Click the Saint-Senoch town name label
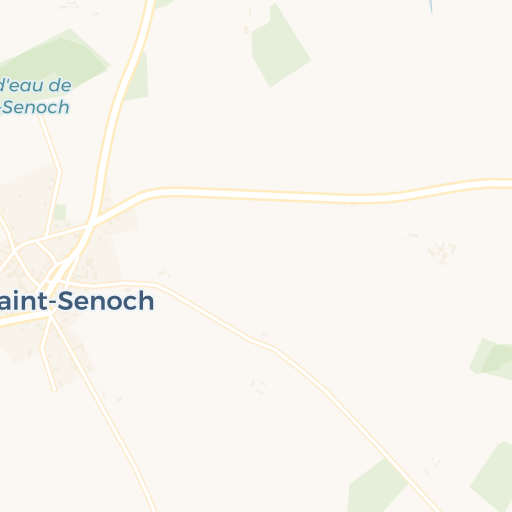Viewport: 512px width, 512px height. click(76, 301)
